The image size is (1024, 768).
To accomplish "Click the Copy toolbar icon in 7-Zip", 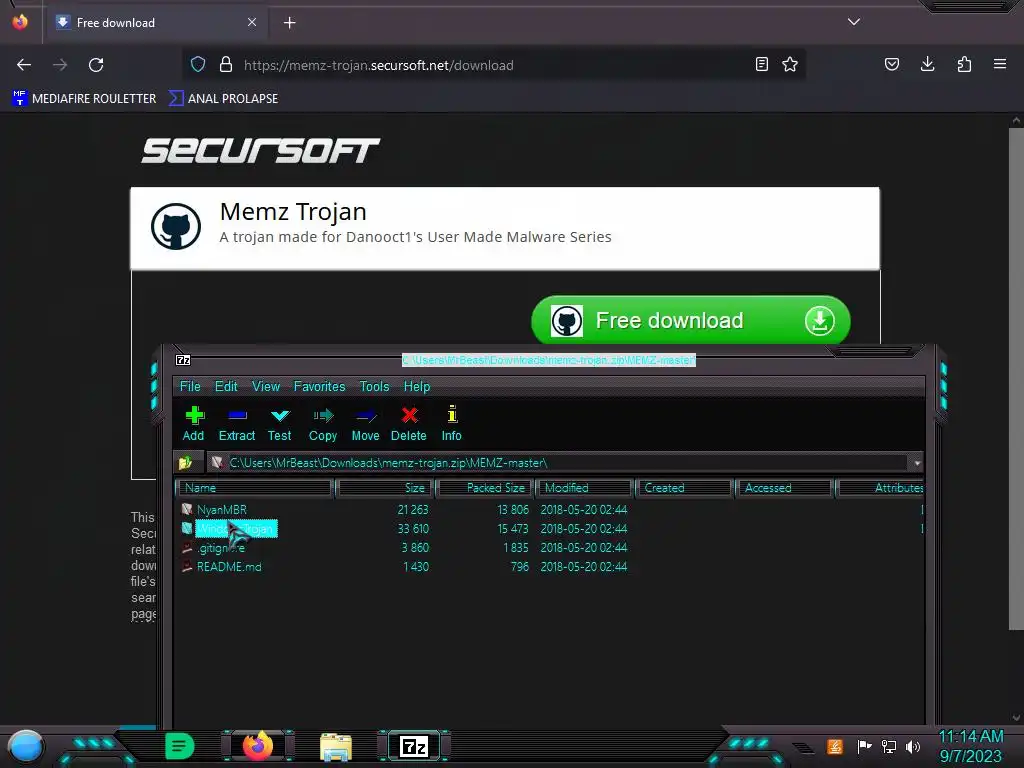I will point(323,424).
